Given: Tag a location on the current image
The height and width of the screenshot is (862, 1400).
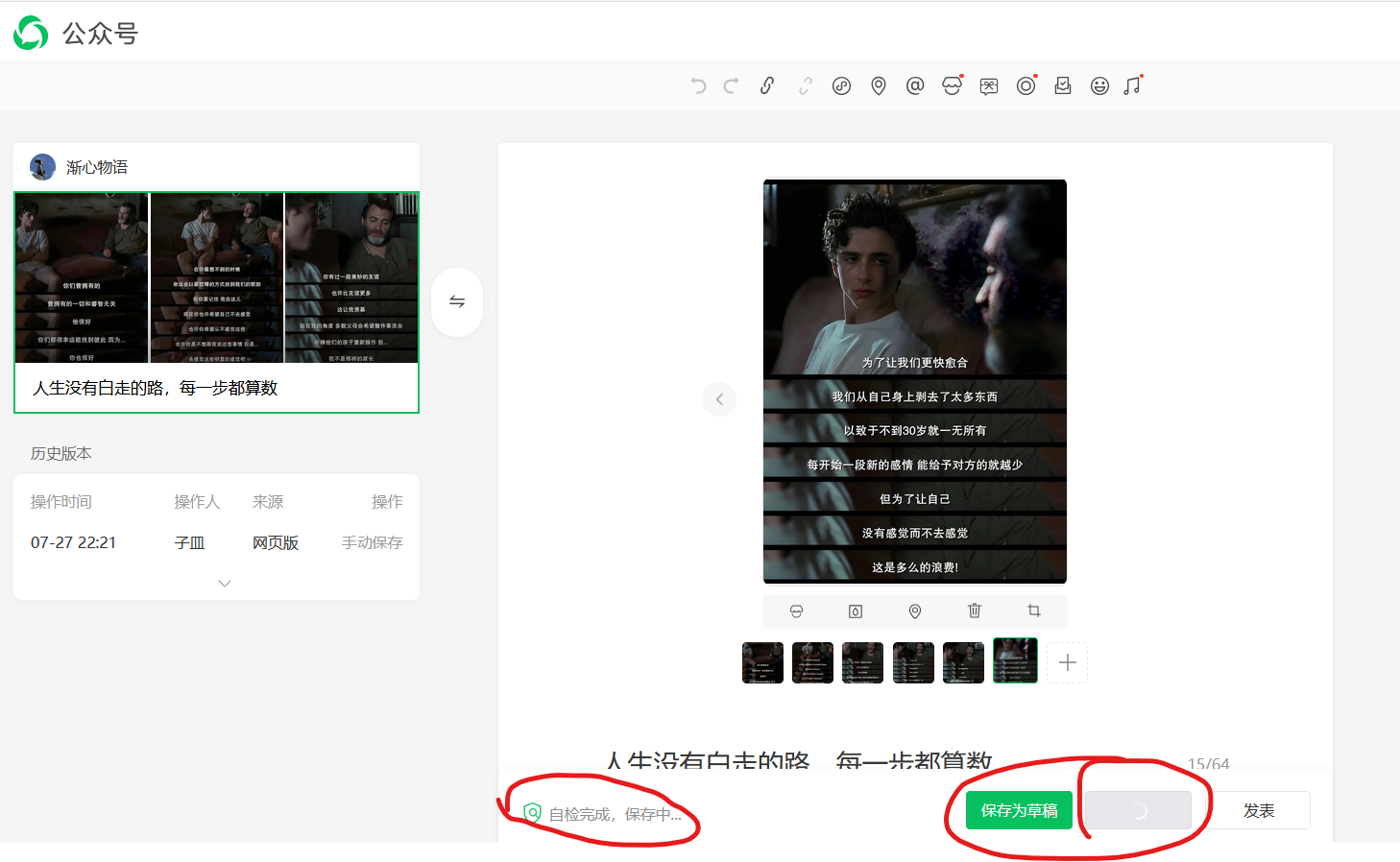Looking at the screenshot, I should [x=915, y=611].
